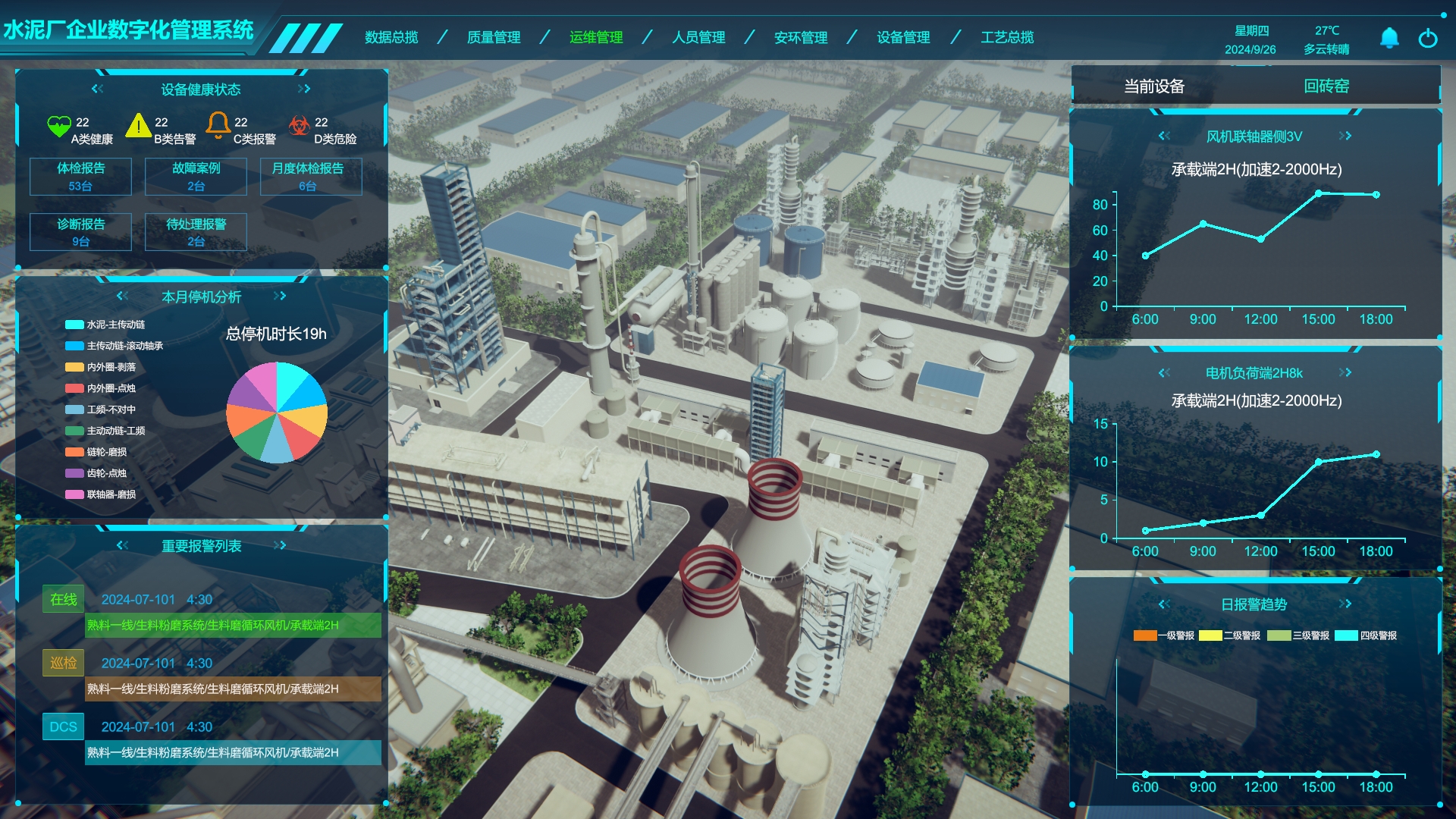Select the 在线 alarm entry row
This screenshot has width=1456, height=819.
[233, 626]
